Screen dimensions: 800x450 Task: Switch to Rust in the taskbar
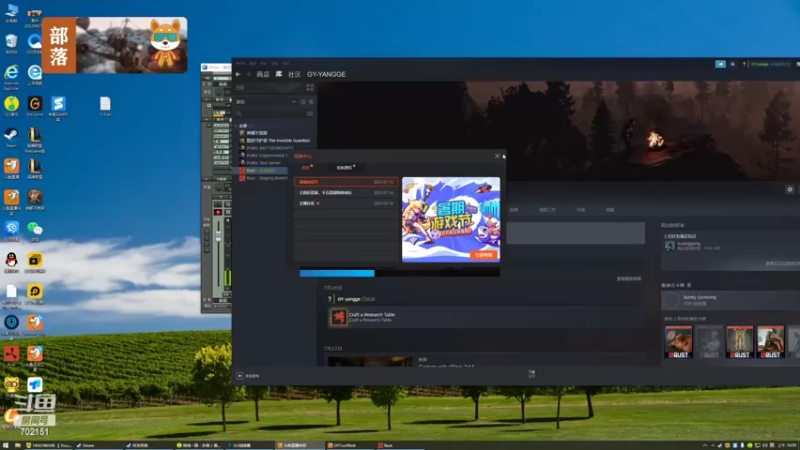(x=399, y=445)
